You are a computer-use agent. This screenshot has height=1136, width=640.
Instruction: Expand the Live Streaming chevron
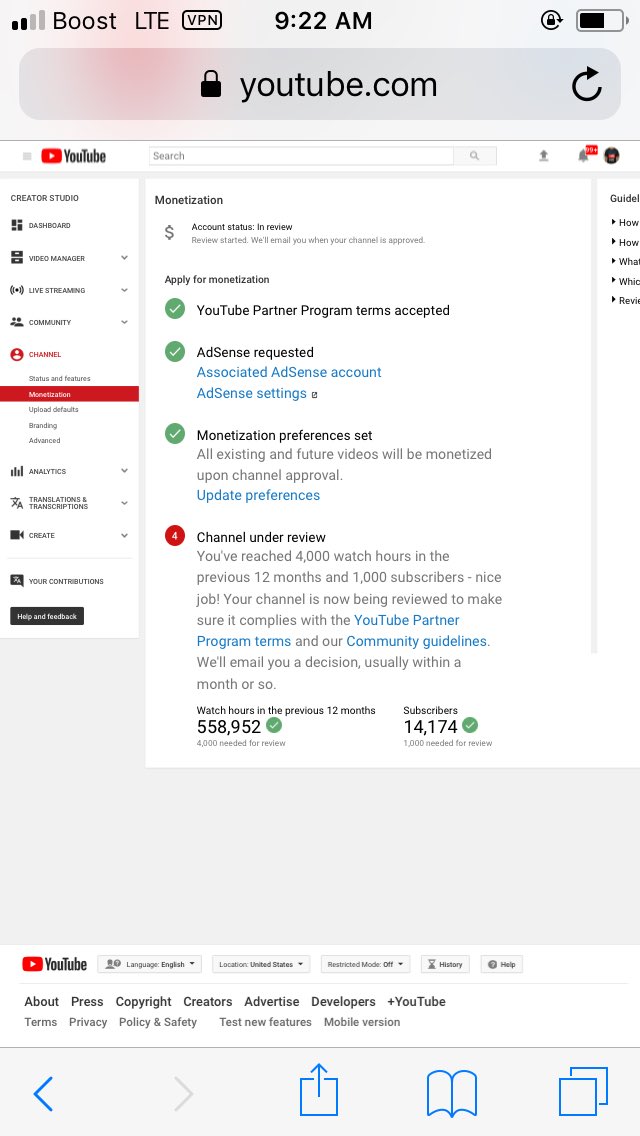125,290
